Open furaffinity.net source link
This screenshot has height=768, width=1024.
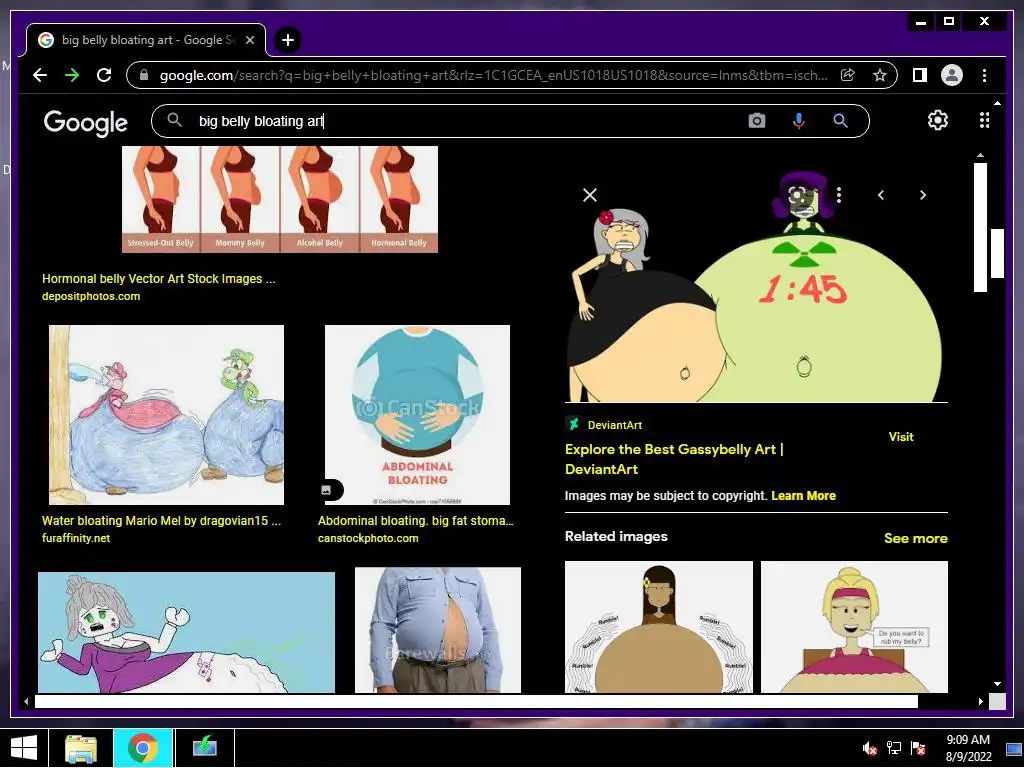[x=76, y=538]
